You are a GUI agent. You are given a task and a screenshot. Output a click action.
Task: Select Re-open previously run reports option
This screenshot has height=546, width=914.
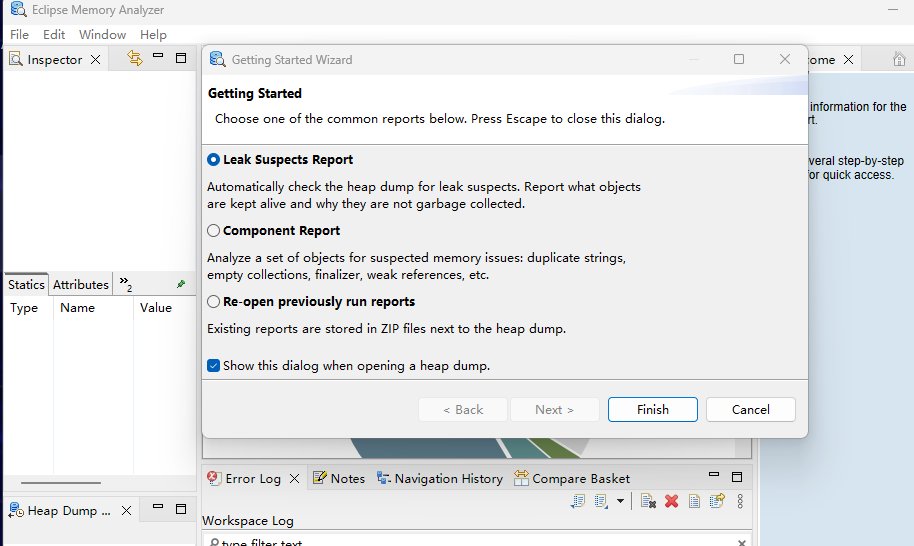coord(213,302)
